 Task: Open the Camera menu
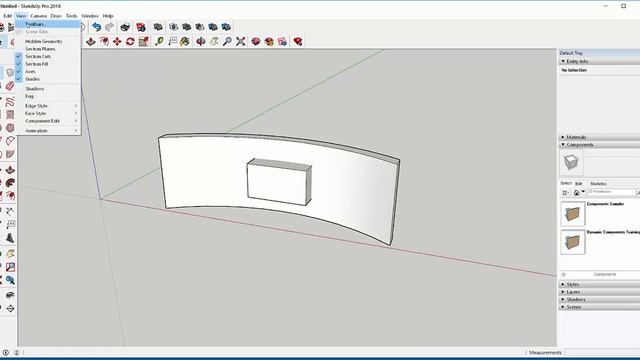point(38,16)
